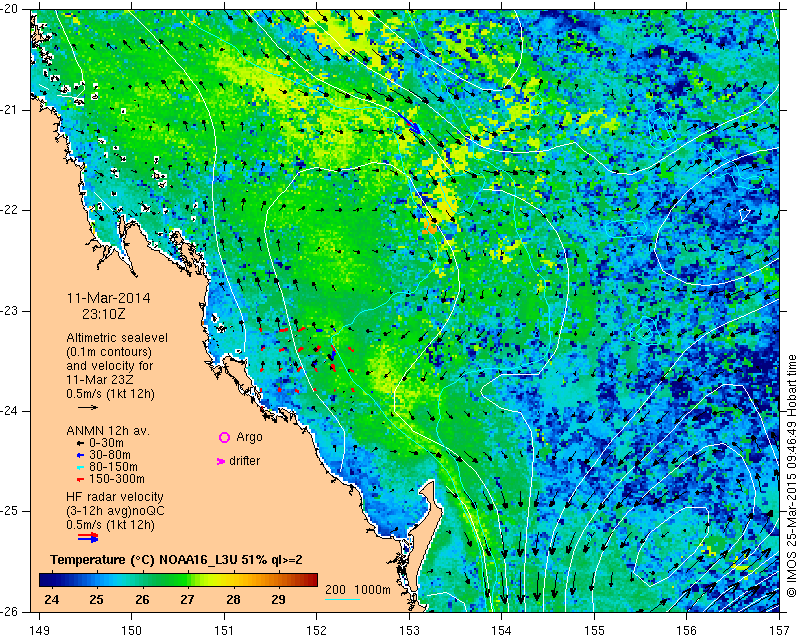This screenshot has height=640, width=800.
Task: Click the latitude axis label -24
Action: [x=11, y=411]
